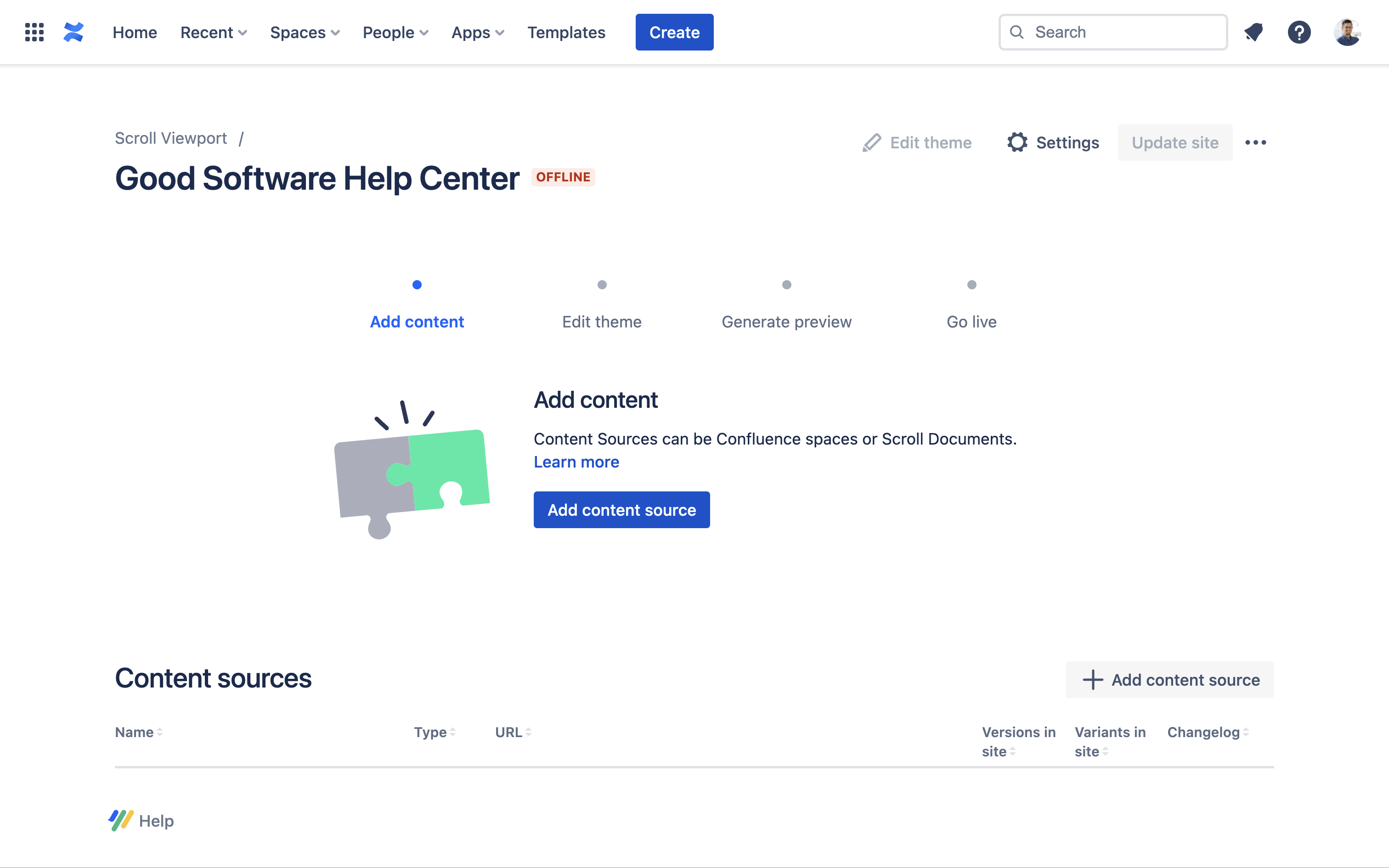The image size is (1389, 868).
Task: Open the Learn more link
Action: (576, 462)
